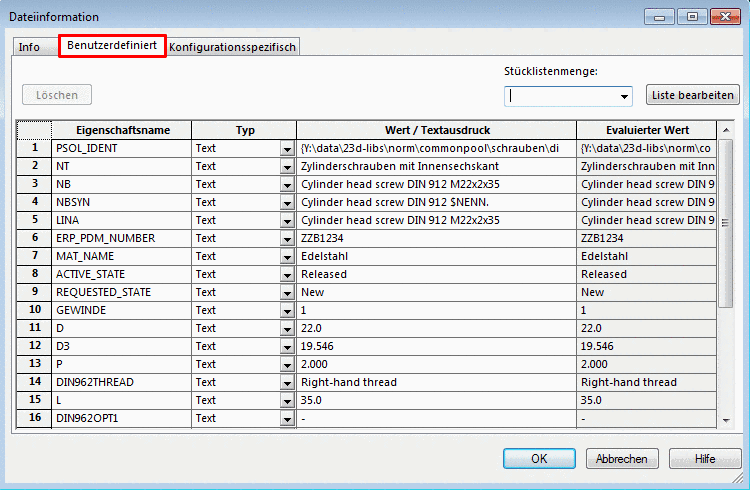This screenshot has height=490, width=750.
Task: Select row header number 1
Action: pos(34,148)
